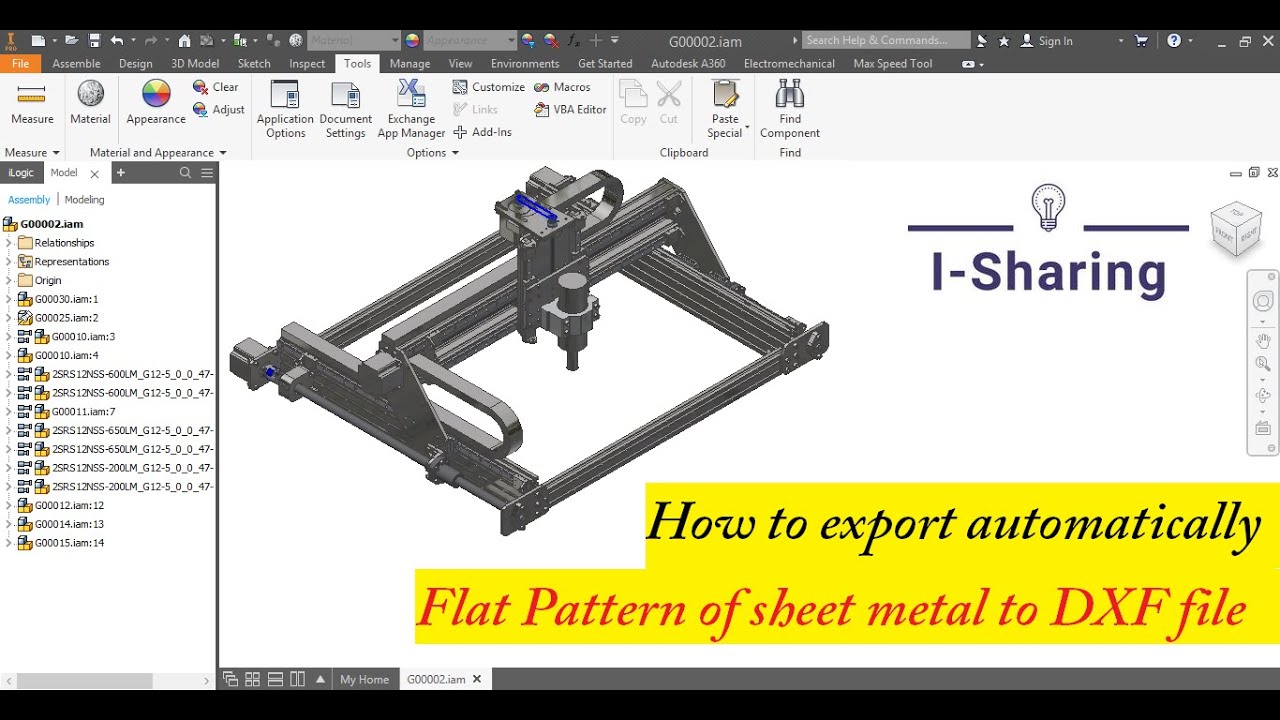Expand the Origin folder

9,281
